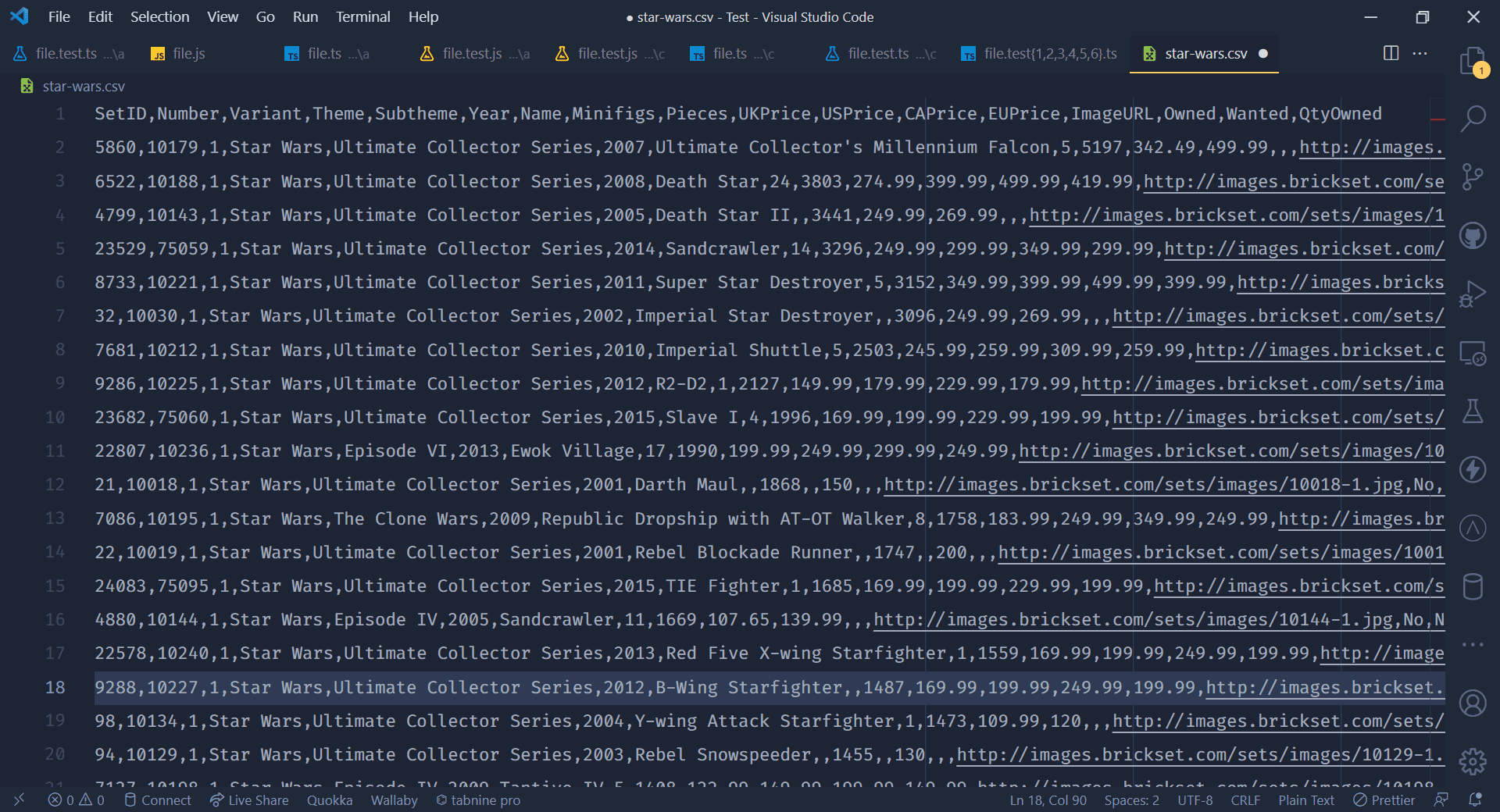
Task: Place cursor in the CSV header row
Action: [x=738, y=114]
